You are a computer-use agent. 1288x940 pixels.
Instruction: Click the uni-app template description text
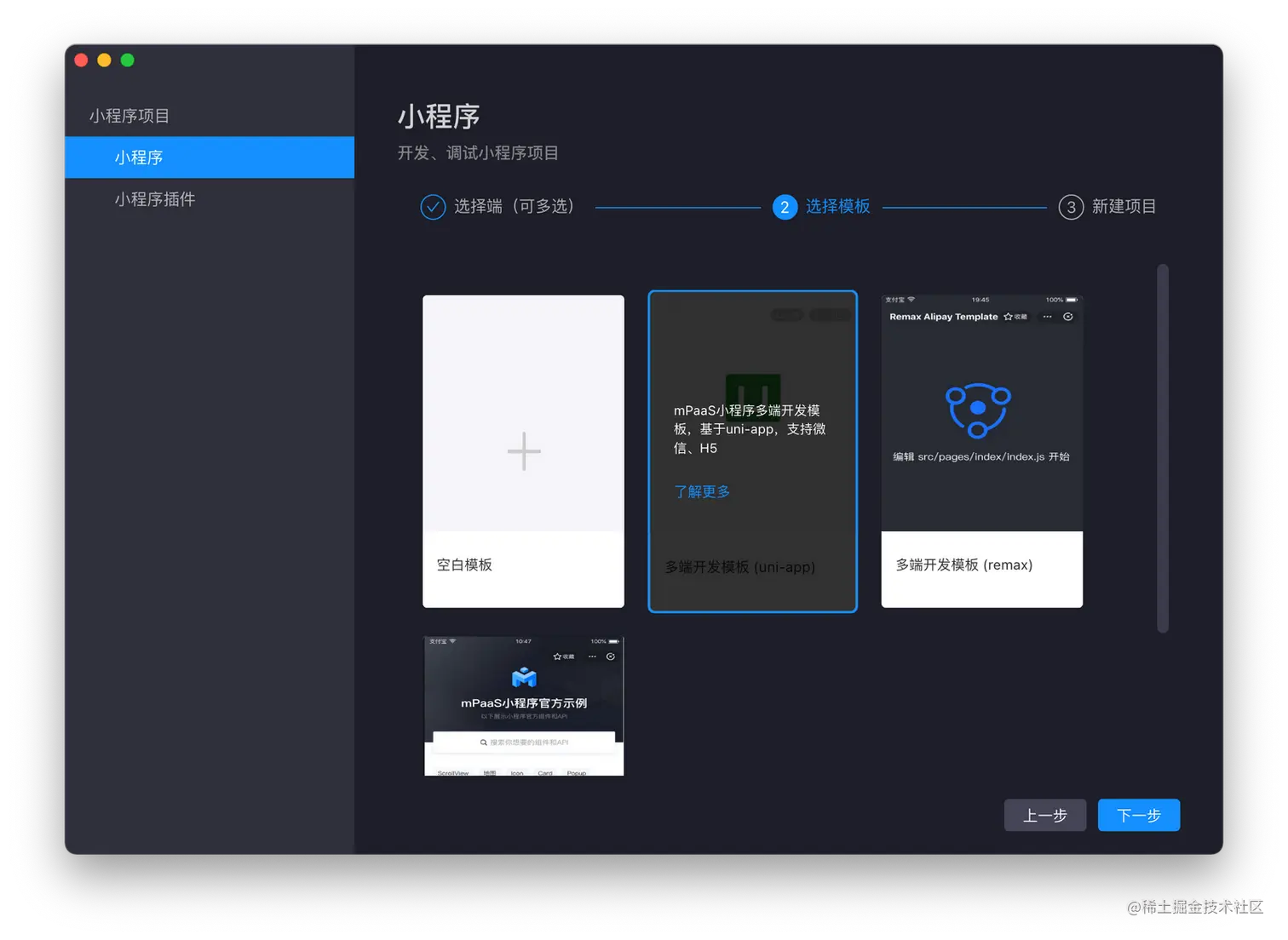(x=750, y=429)
